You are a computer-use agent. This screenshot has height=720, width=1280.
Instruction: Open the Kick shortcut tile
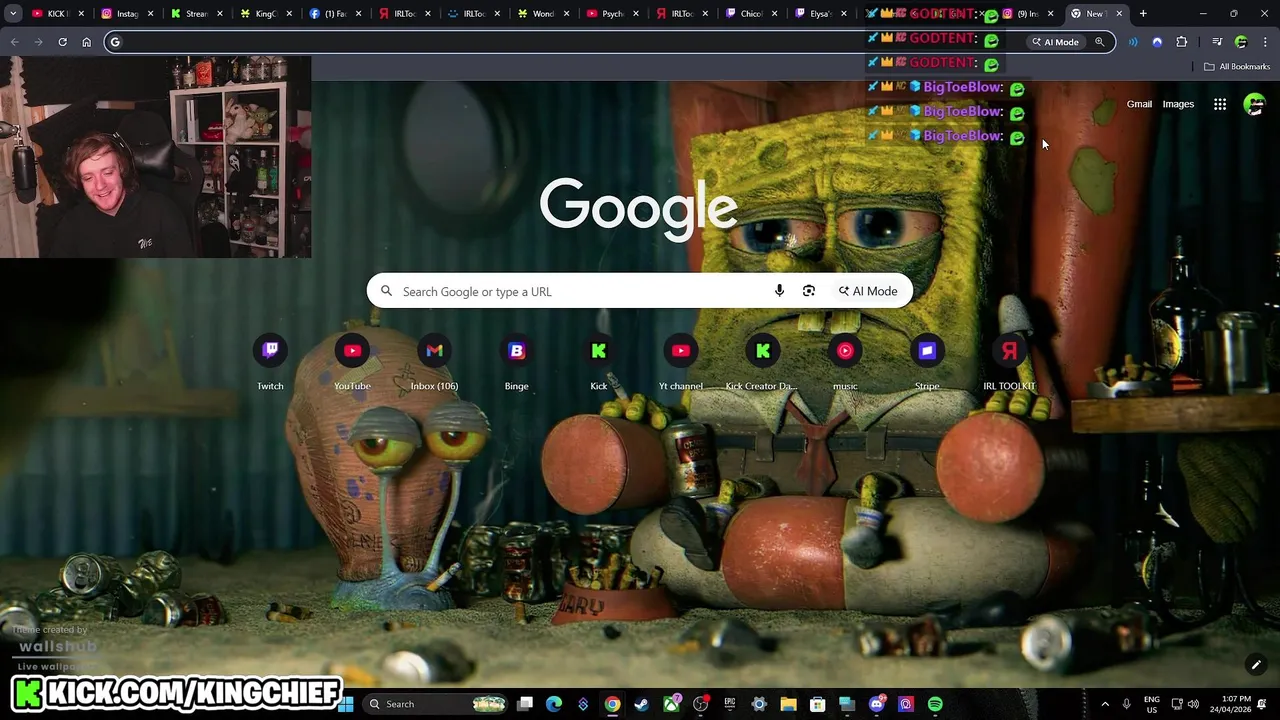pyautogui.click(x=599, y=363)
